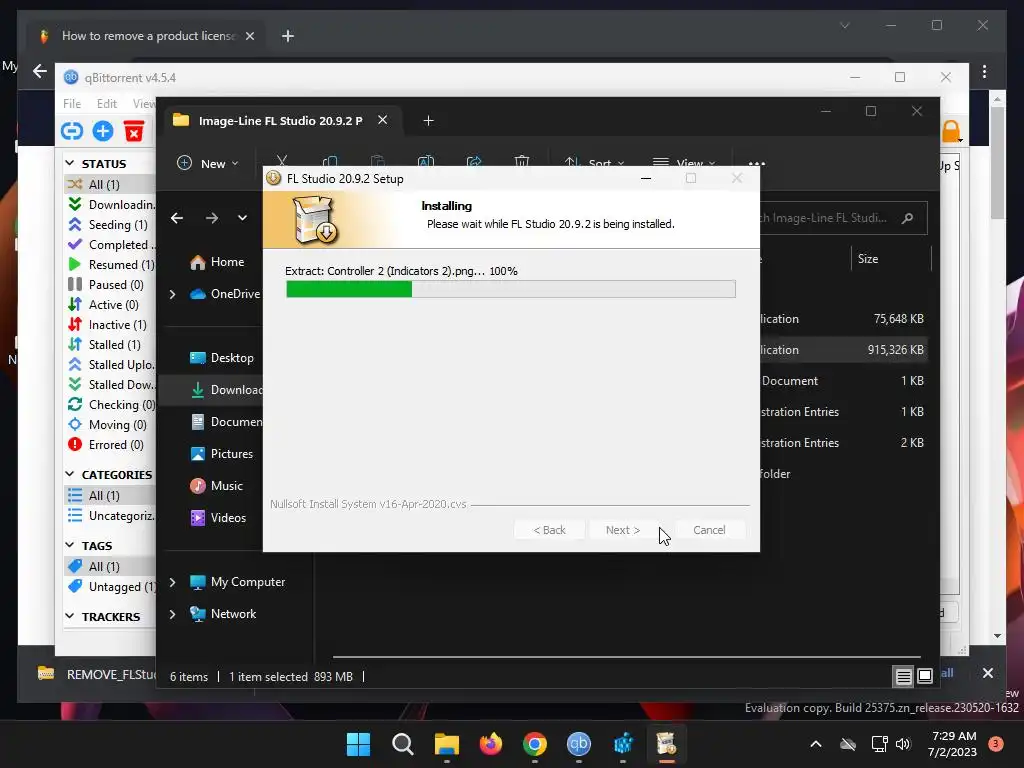
Task: Open a new tab in Chrome browser
Action: (288, 36)
